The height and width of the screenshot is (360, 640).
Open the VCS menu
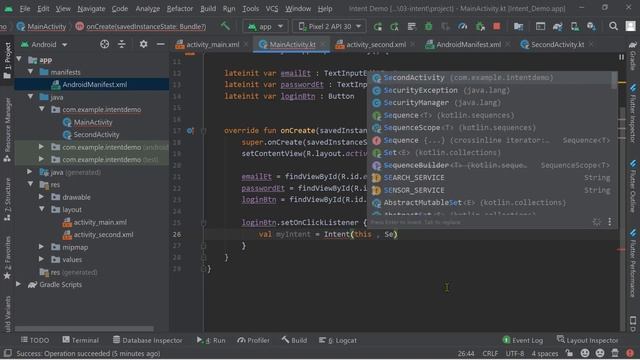272,8
